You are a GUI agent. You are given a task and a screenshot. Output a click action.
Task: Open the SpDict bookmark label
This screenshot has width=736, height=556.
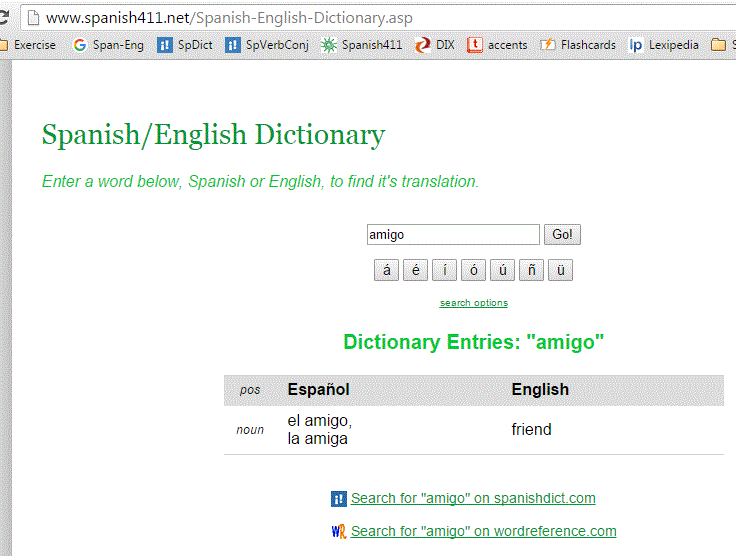pos(195,45)
